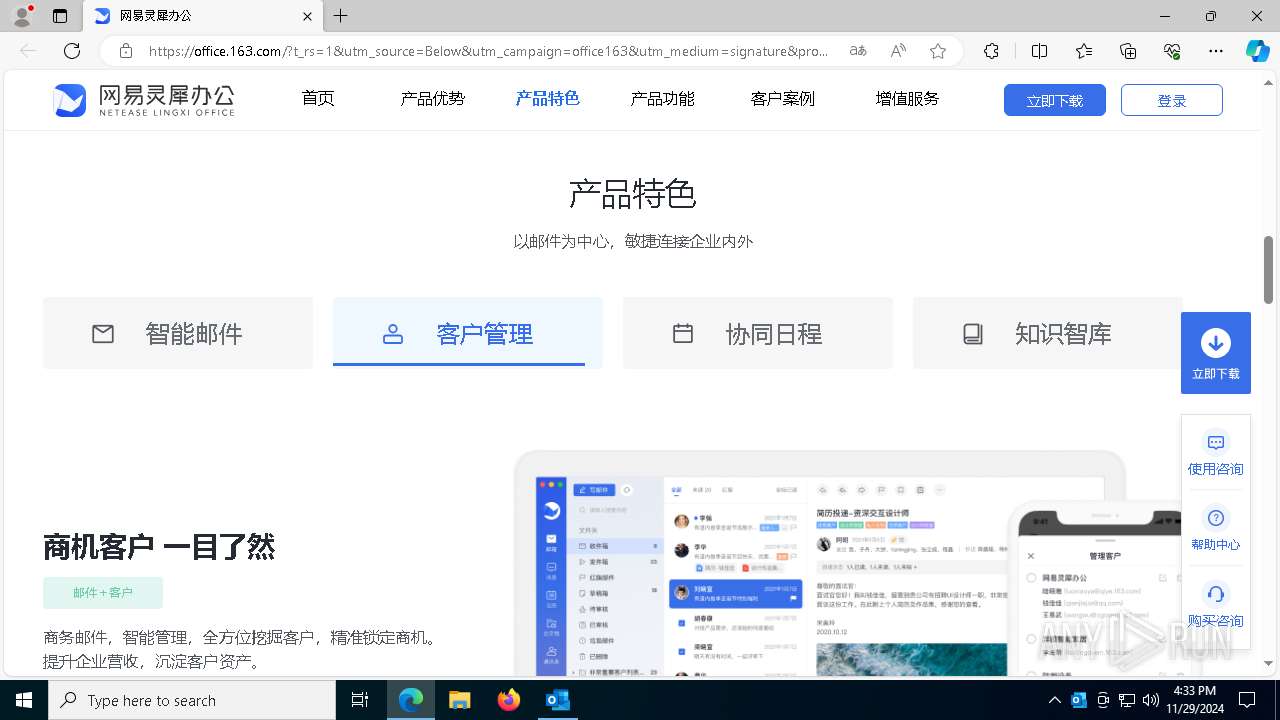This screenshot has height=720, width=1280.
Task: Open the volume control tray icon
Action: 1151,700
